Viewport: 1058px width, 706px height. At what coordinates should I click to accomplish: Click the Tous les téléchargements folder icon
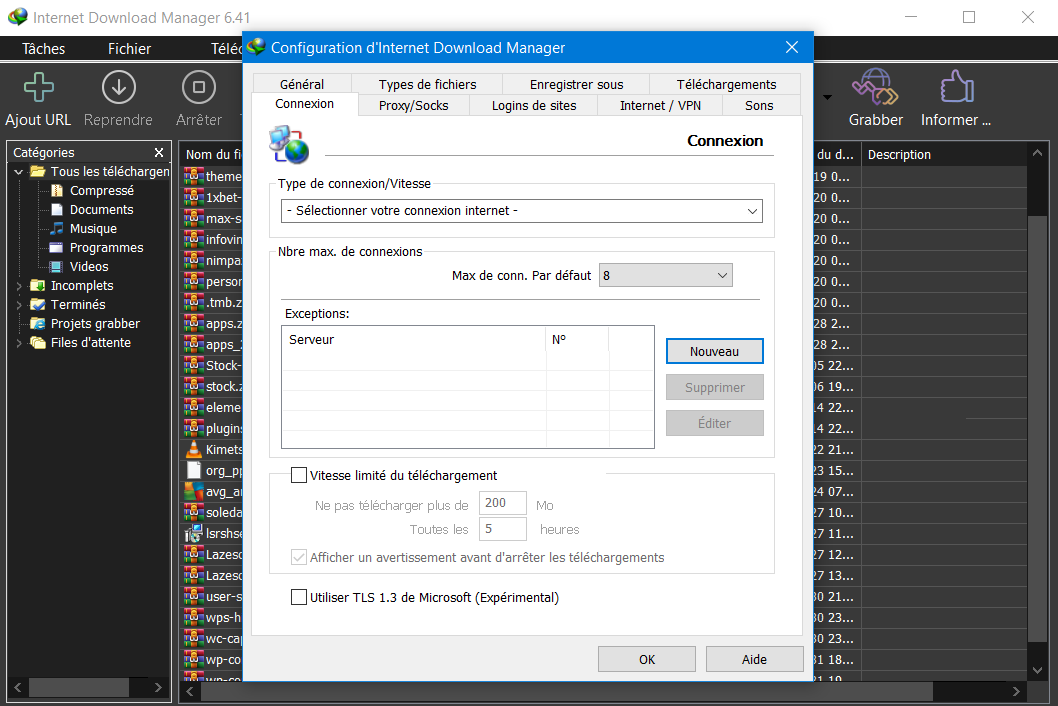(38, 171)
